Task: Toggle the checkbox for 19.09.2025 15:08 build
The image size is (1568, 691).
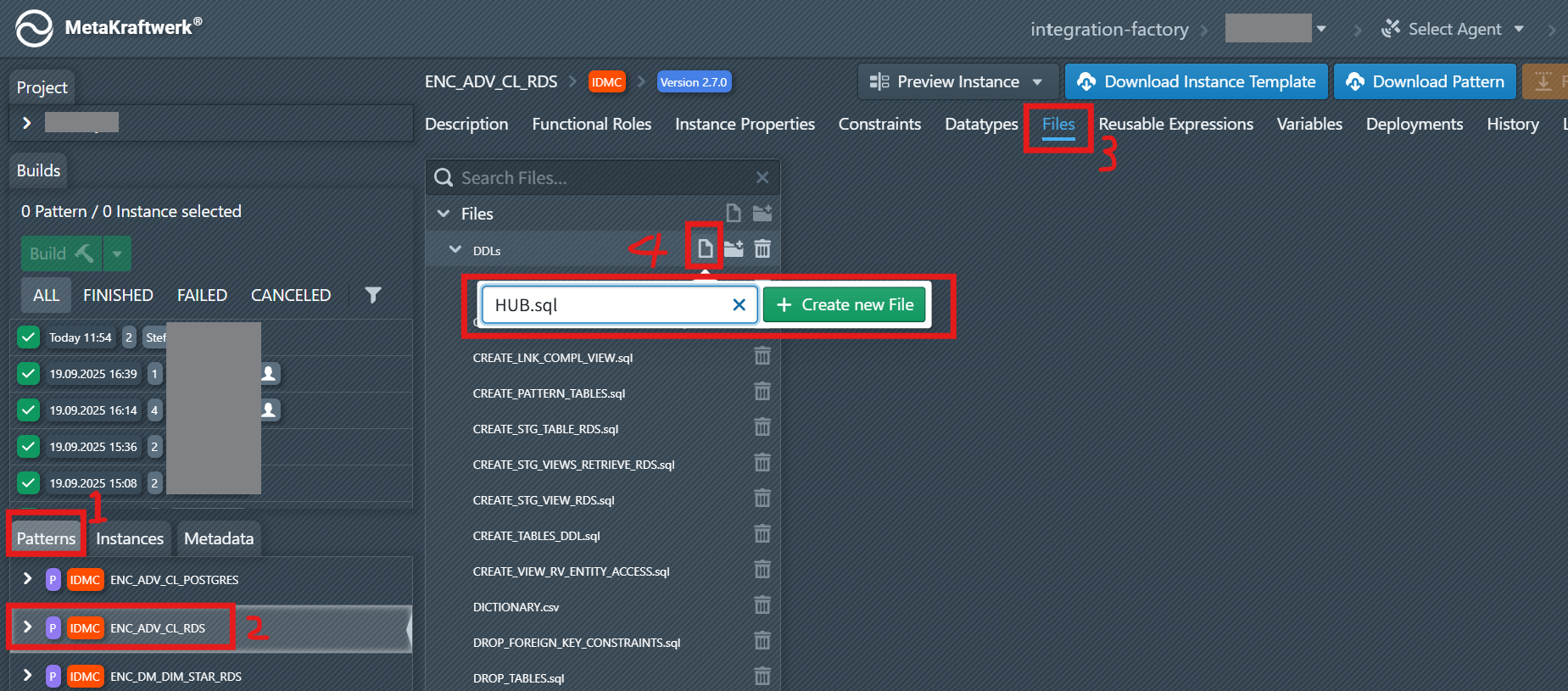Action: [28, 483]
